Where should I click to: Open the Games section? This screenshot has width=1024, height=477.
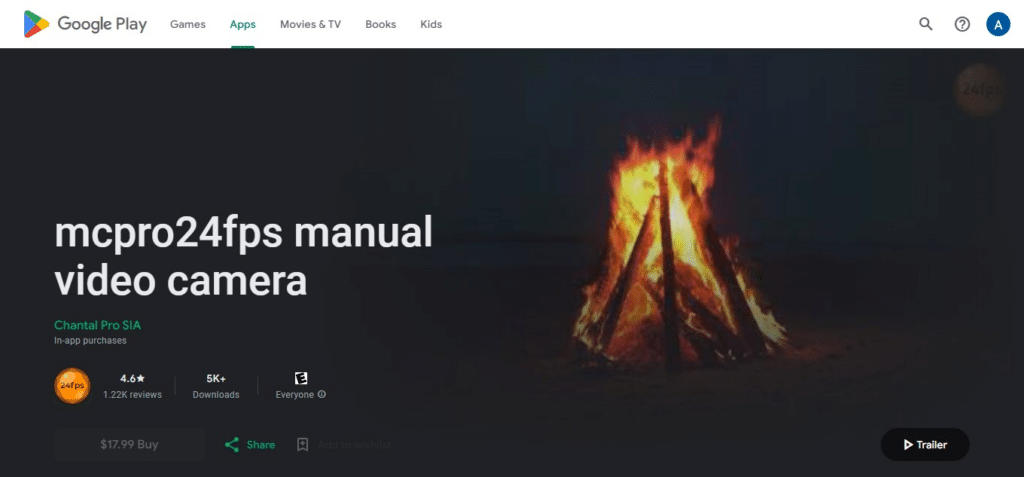187,24
